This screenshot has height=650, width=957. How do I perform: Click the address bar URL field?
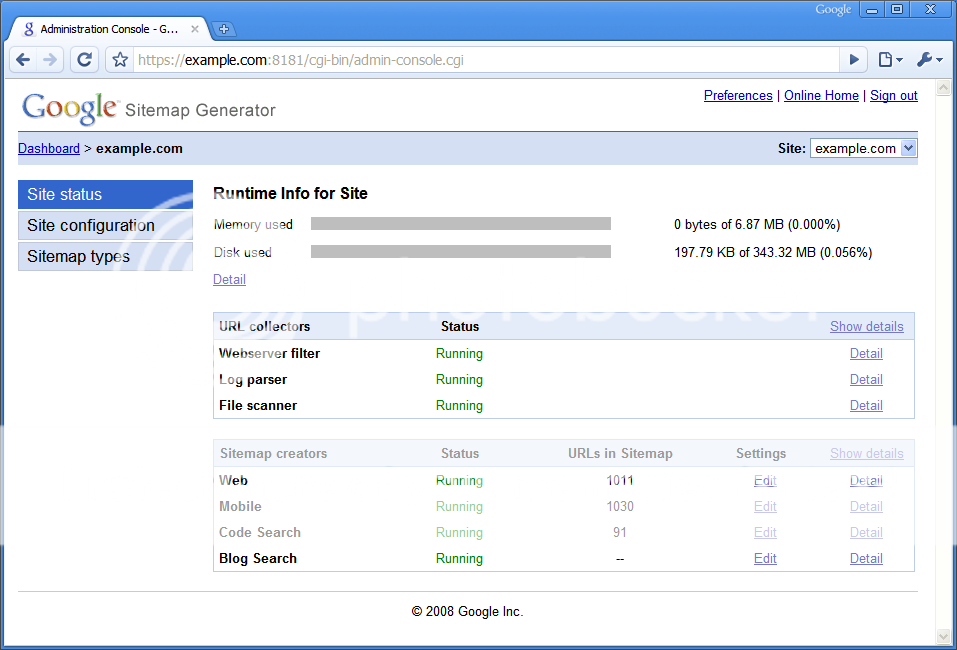[480, 60]
